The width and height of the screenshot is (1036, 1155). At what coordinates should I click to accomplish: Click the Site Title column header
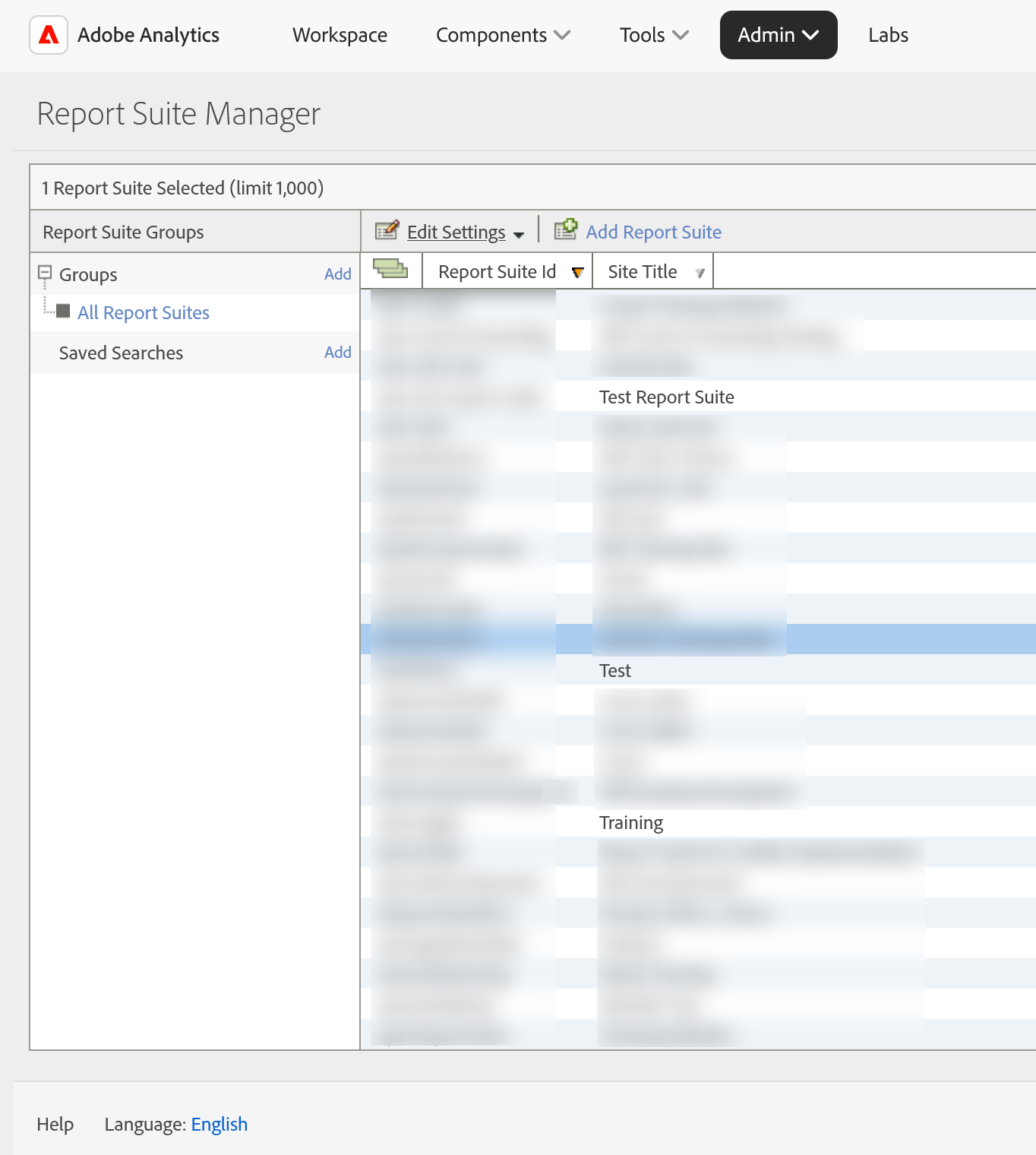click(643, 272)
